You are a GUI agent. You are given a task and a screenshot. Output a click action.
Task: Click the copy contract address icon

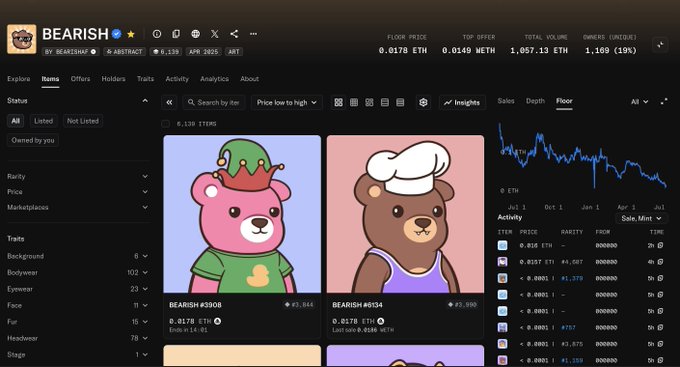pos(176,34)
